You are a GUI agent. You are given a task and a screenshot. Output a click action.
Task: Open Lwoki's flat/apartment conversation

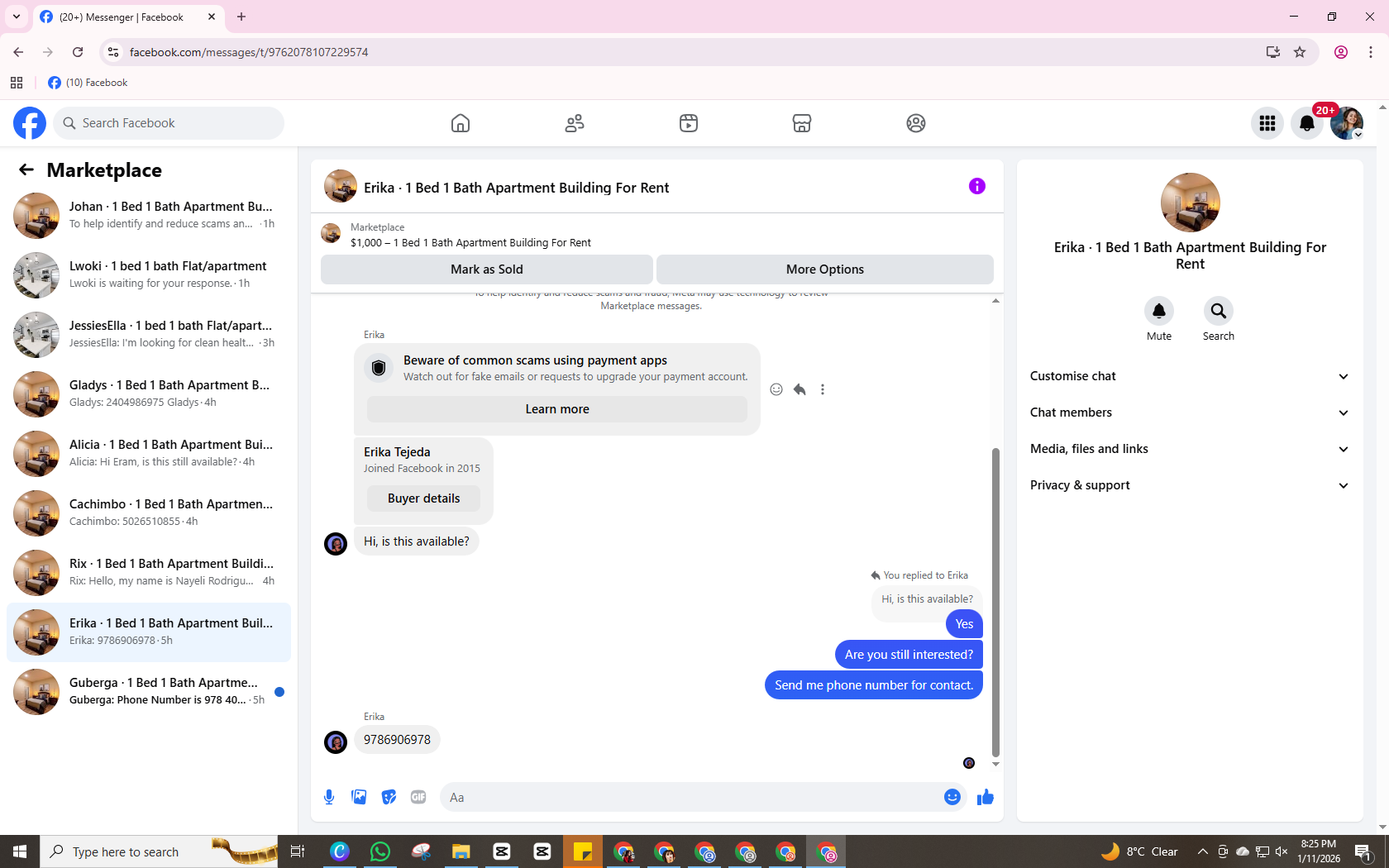pos(149,275)
